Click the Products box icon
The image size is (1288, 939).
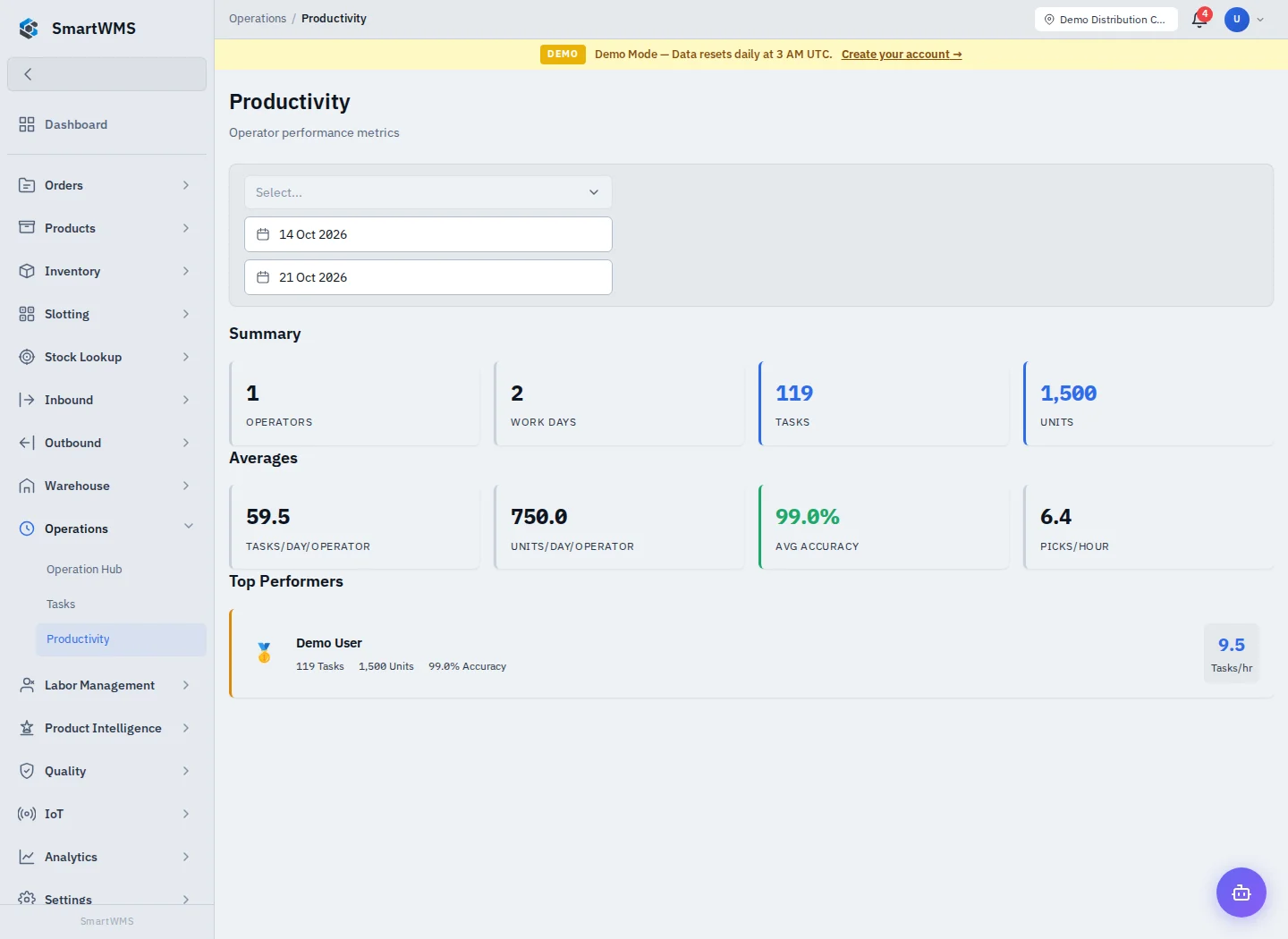click(27, 228)
